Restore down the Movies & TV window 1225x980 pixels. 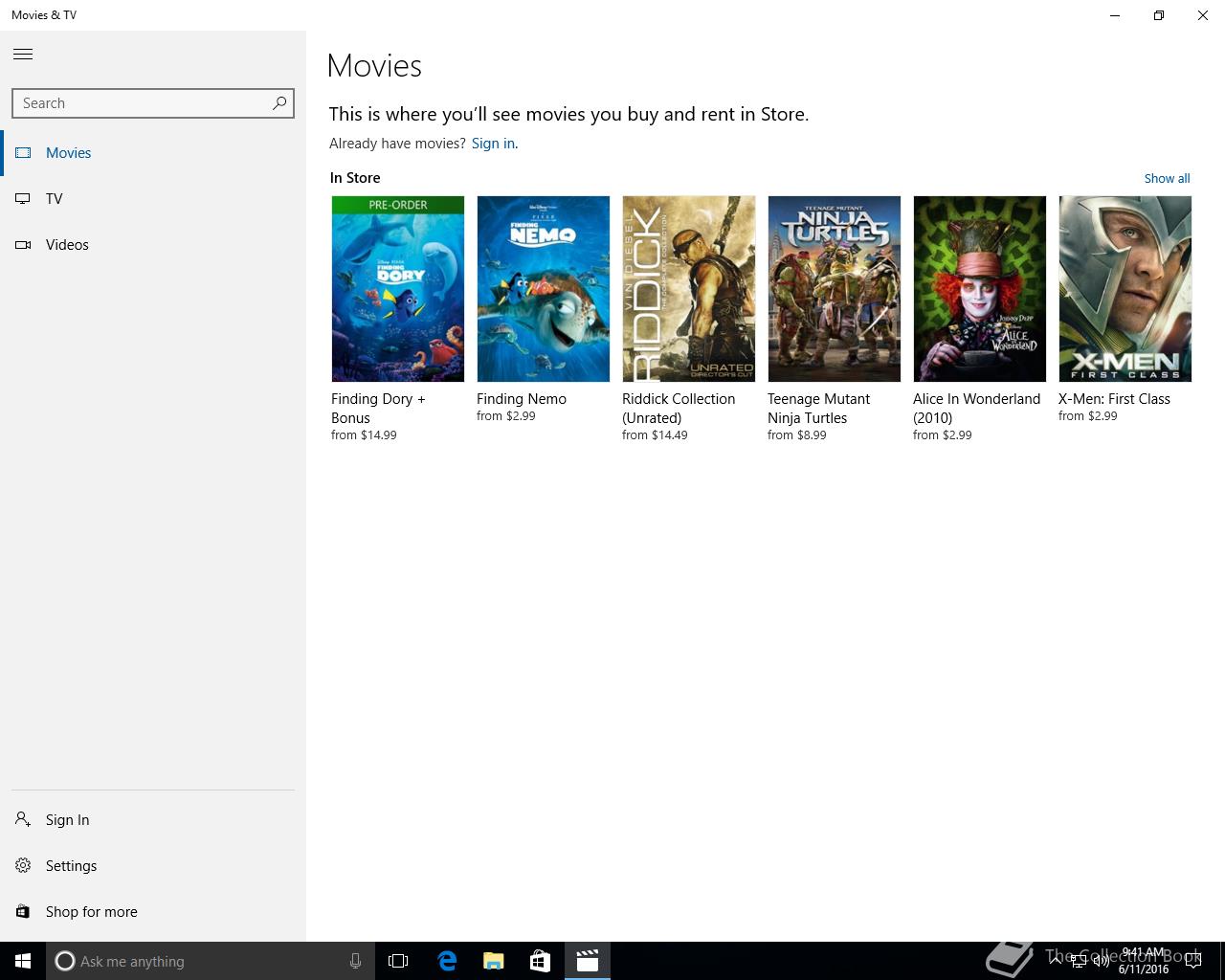click(x=1159, y=15)
